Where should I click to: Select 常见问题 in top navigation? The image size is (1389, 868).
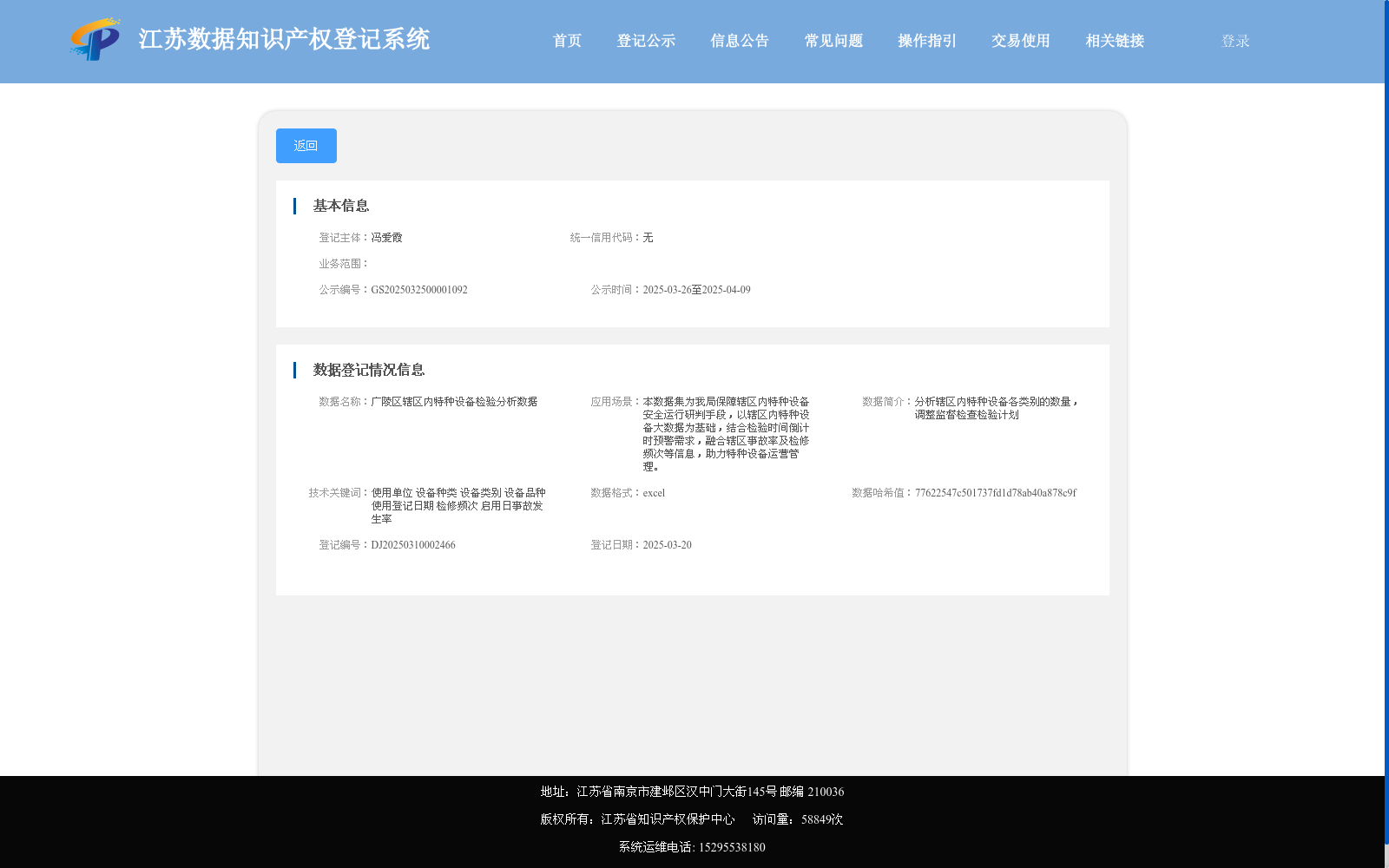(833, 41)
